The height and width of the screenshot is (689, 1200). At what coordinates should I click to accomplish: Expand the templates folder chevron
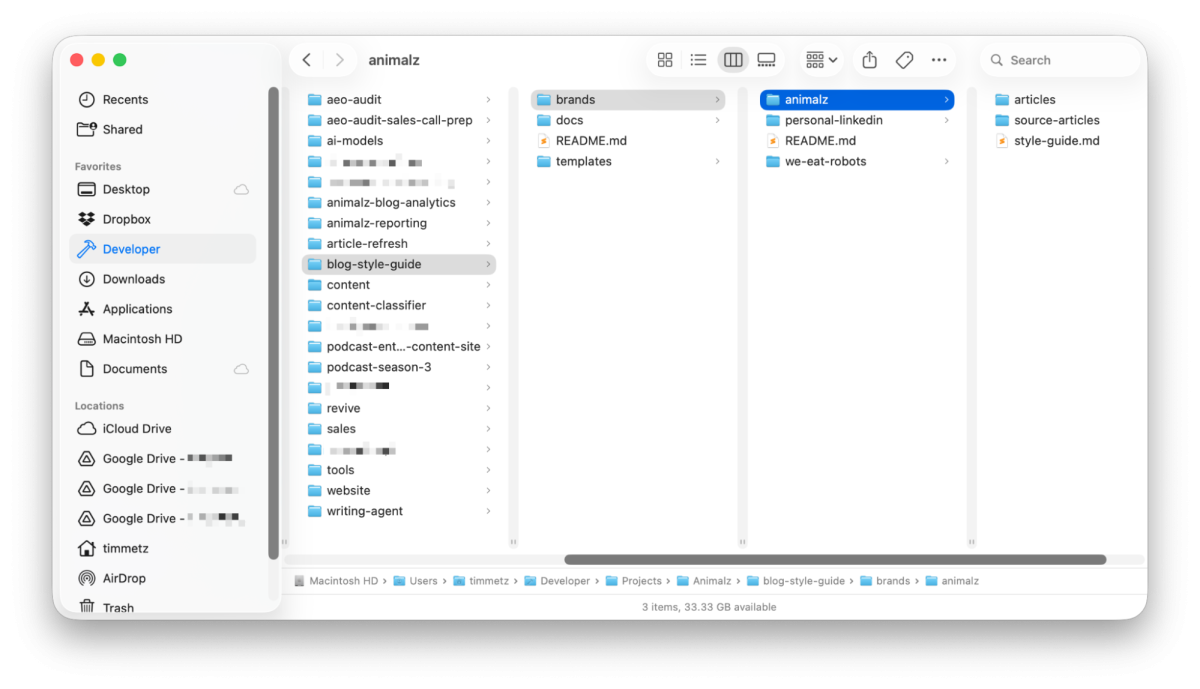pyautogui.click(x=718, y=162)
